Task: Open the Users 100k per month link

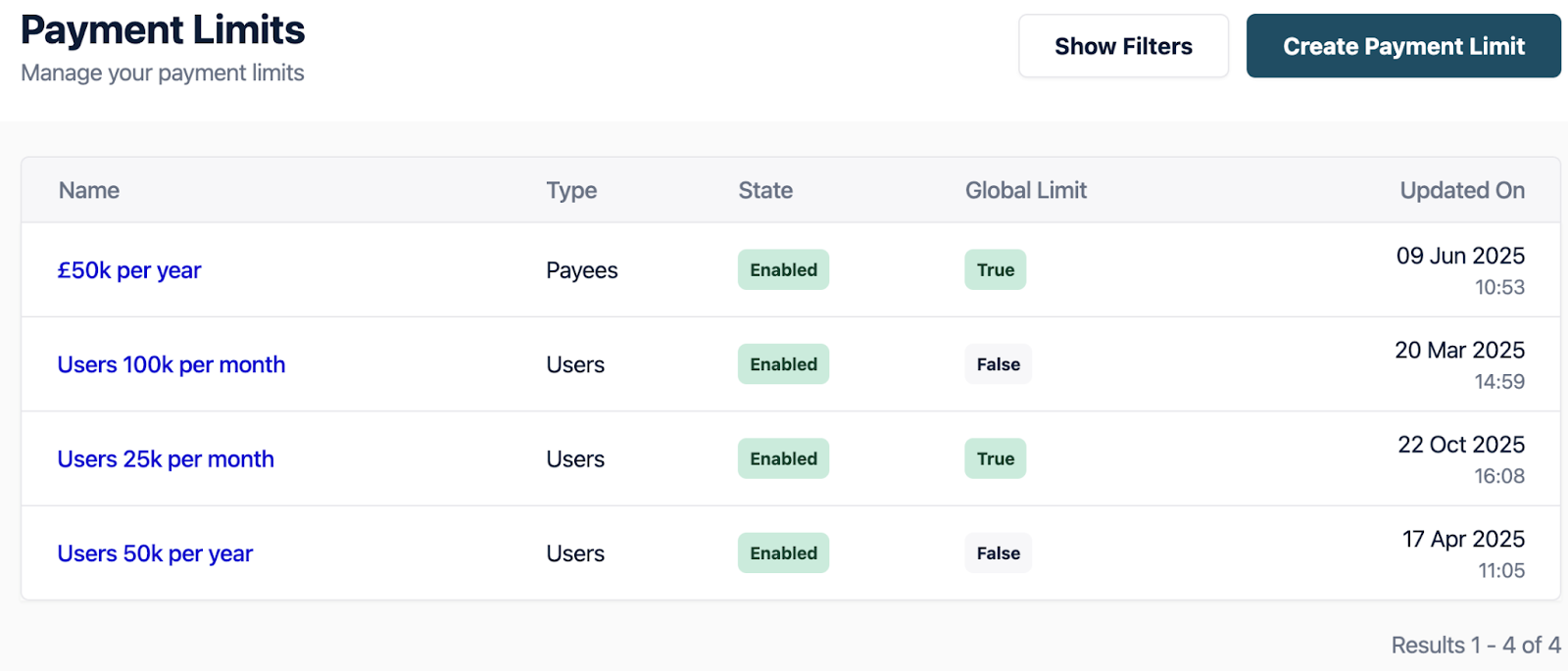Action: tap(171, 364)
